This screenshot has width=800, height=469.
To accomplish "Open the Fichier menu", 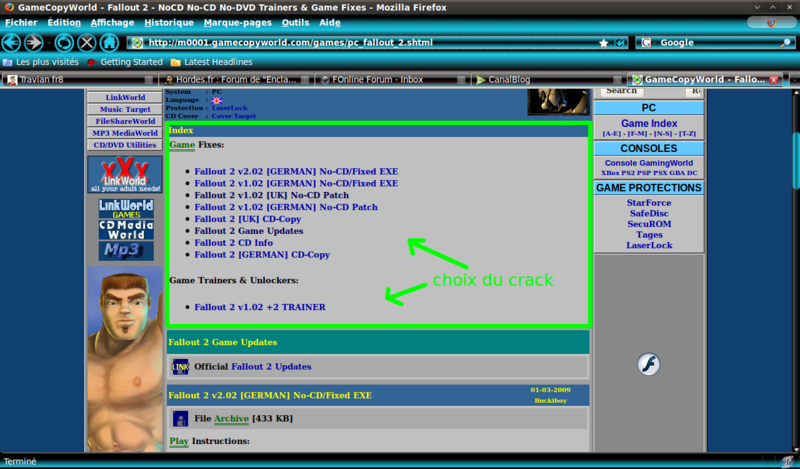I will pos(21,22).
